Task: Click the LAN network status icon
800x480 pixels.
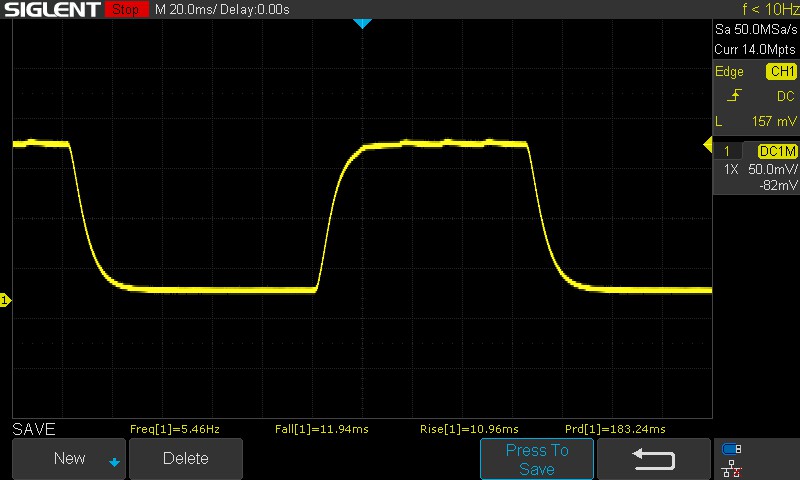Action: pos(732,469)
